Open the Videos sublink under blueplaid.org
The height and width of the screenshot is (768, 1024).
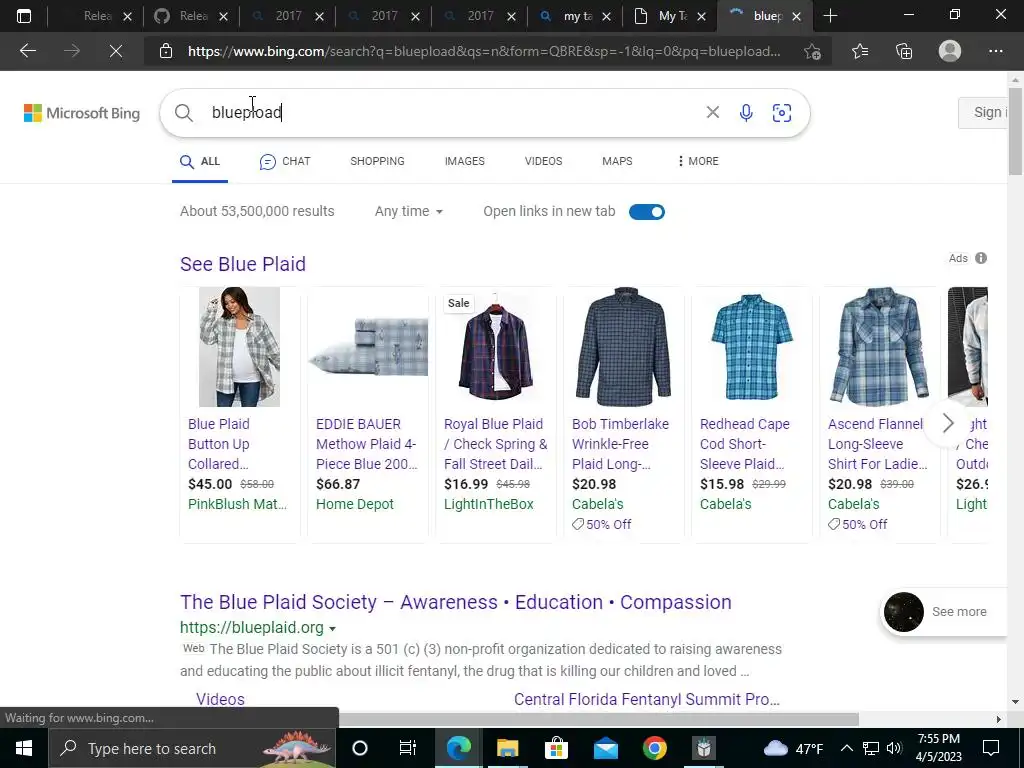click(x=221, y=699)
